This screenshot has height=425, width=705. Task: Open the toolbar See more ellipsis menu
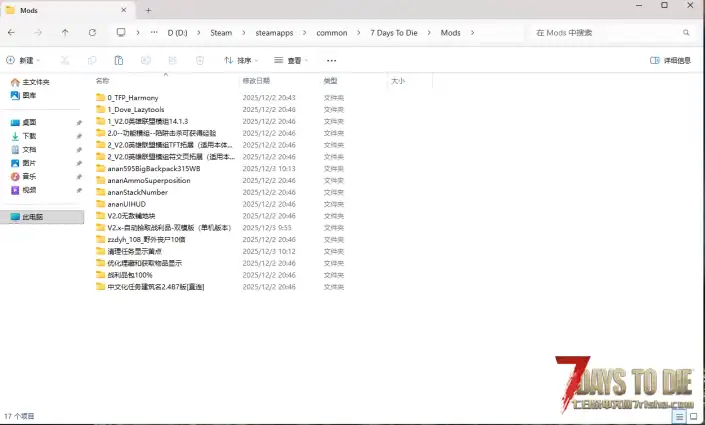[331, 60]
